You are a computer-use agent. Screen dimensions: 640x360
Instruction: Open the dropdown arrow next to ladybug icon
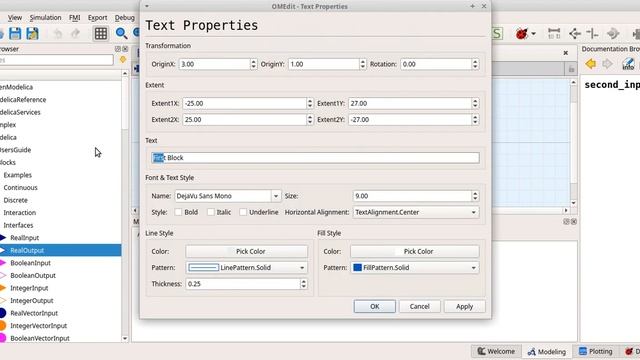533,34
